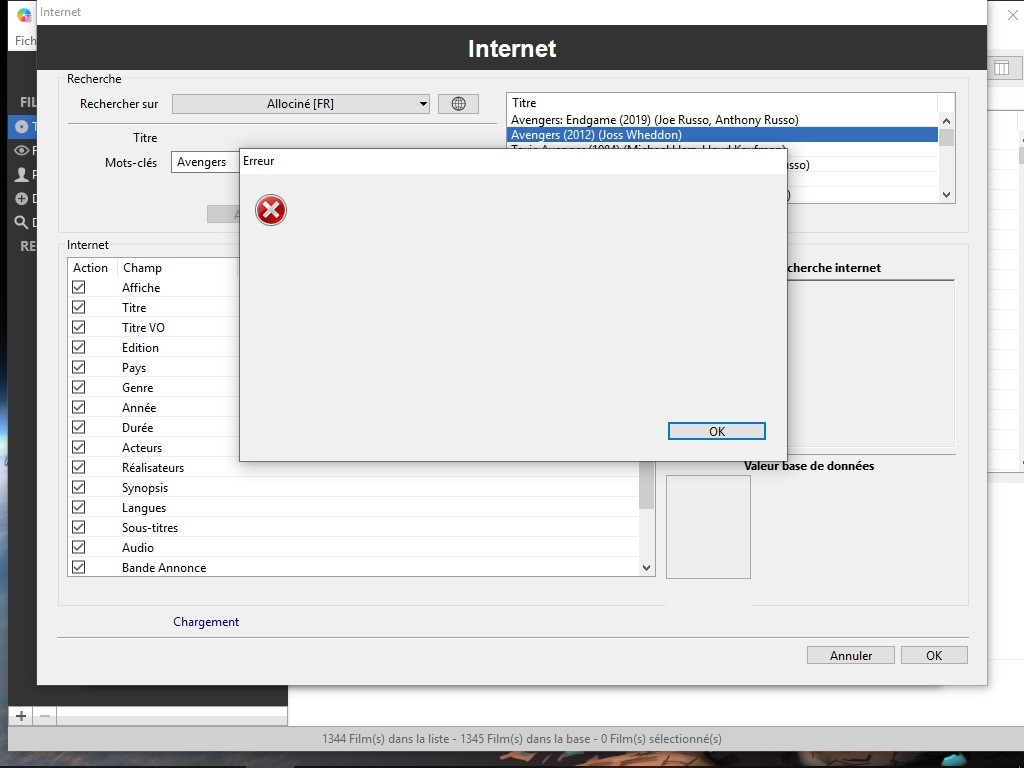Uncheck the Affiche field checkbox

[x=78, y=287]
